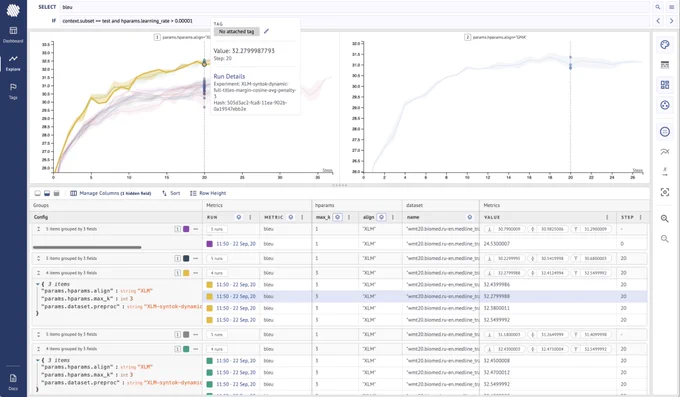Run search with magnifier icon in query bar
Screen dimensions: 680x397
point(658,7)
